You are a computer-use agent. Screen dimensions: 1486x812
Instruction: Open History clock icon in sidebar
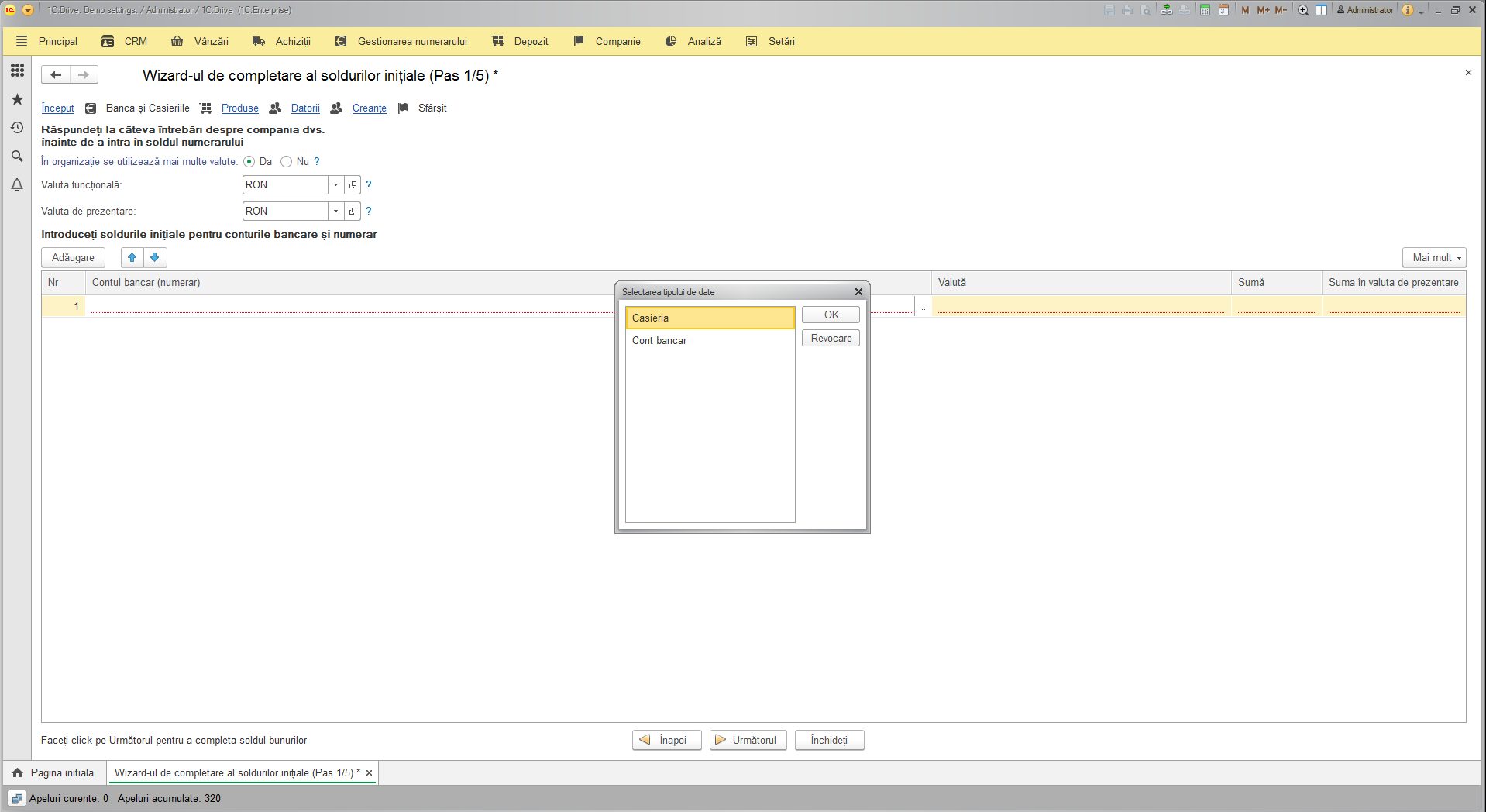pyautogui.click(x=17, y=128)
